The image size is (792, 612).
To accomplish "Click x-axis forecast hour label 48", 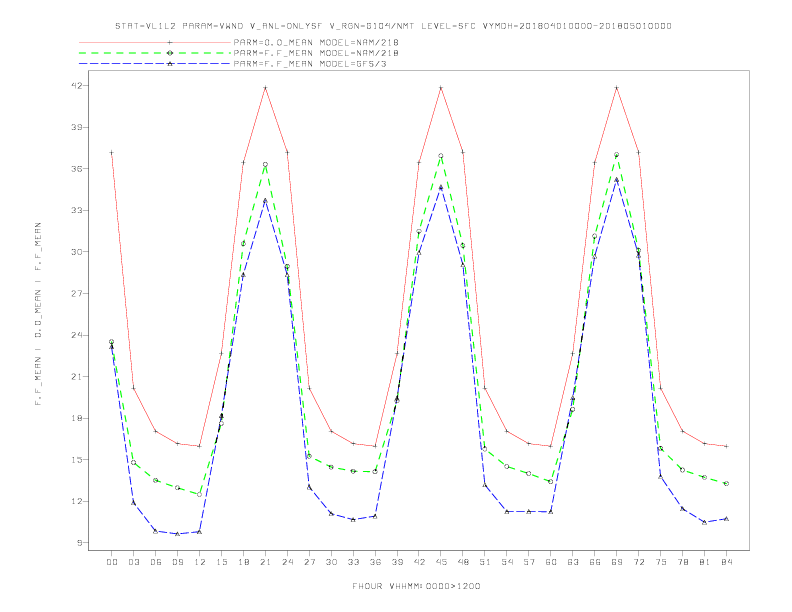I will click(x=463, y=562).
